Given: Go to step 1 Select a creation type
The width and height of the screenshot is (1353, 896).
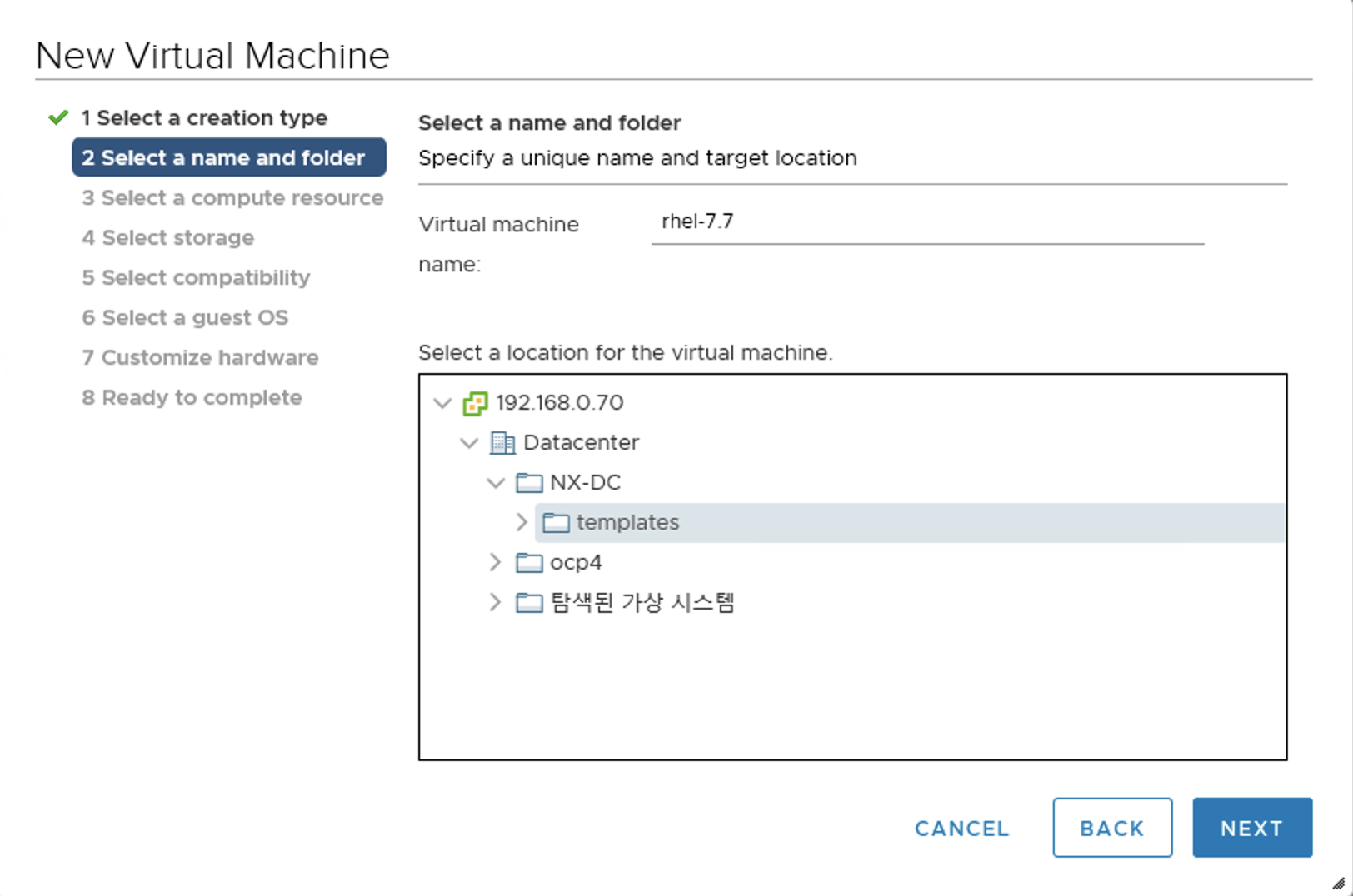Looking at the screenshot, I should pyautogui.click(x=204, y=117).
